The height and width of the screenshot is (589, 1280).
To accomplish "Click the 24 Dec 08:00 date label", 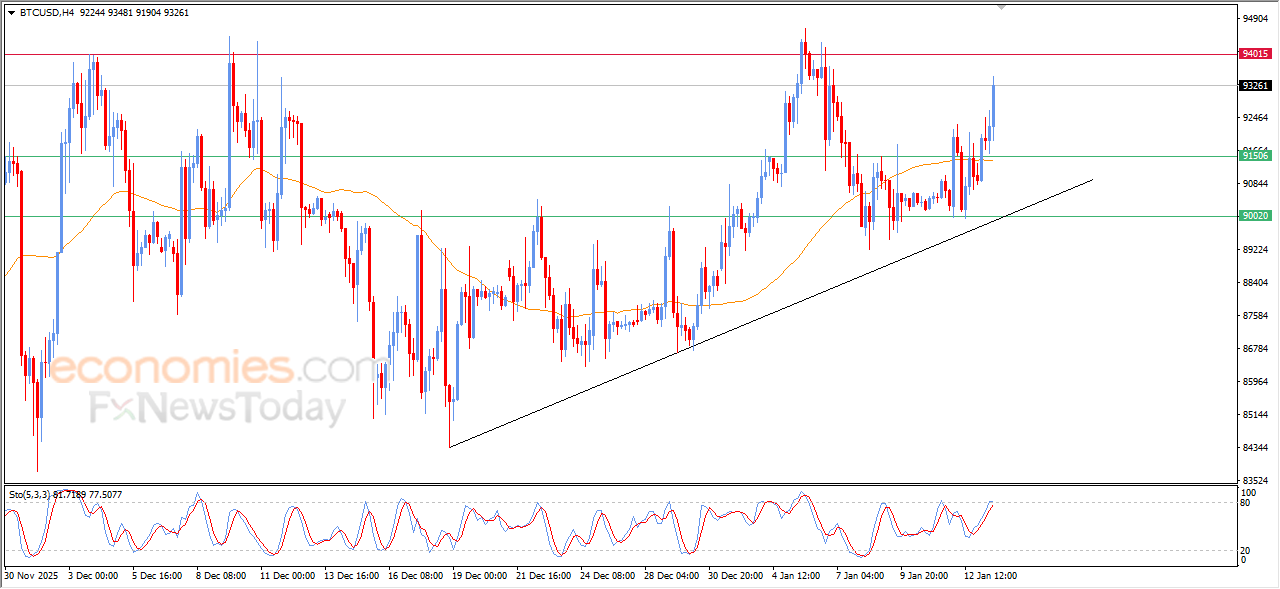I will 608,576.
